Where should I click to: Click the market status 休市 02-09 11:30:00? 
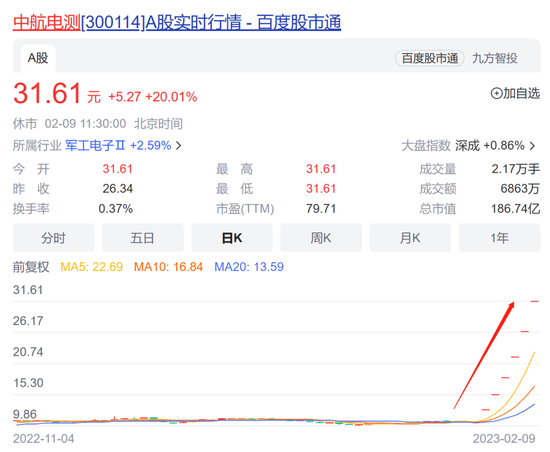tap(69, 124)
